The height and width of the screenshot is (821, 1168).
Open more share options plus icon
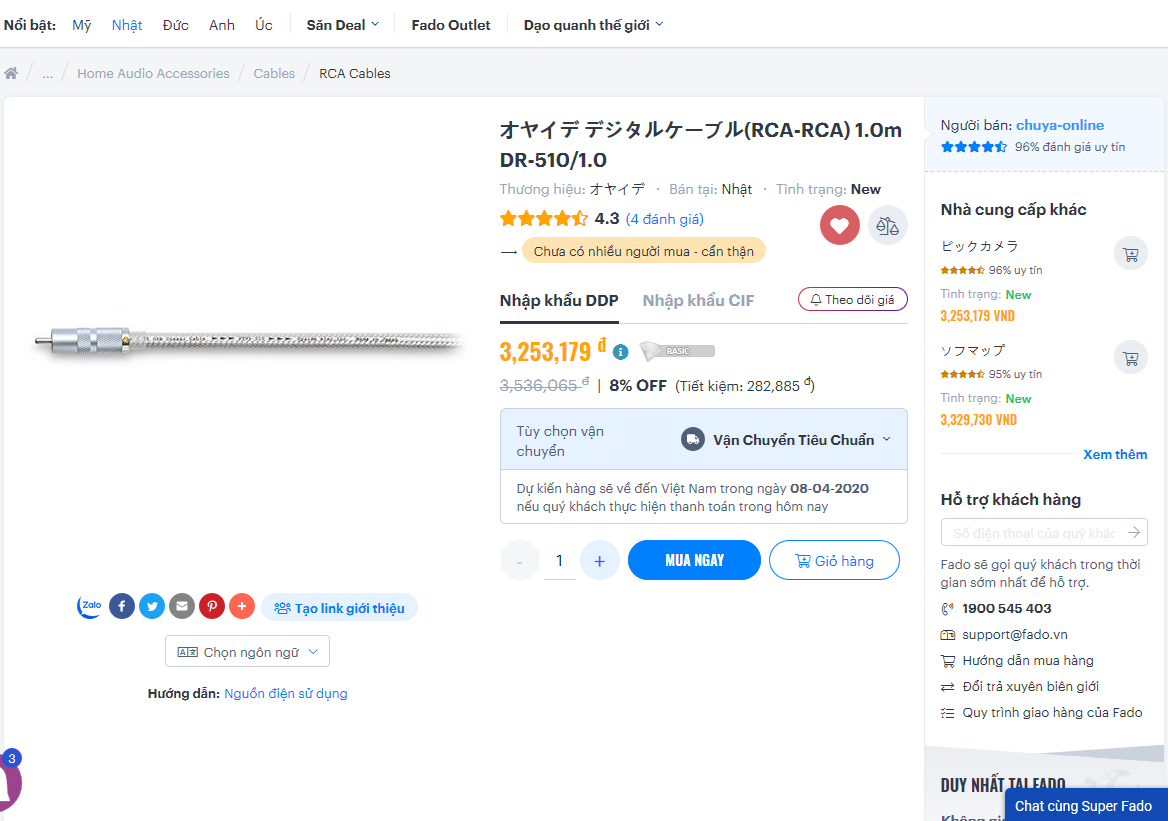[x=241, y=606]
